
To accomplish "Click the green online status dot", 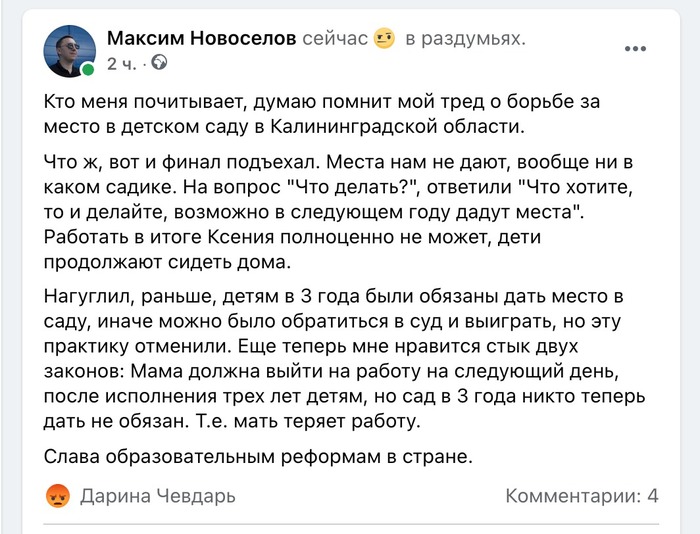I will [x=89, y=70].
